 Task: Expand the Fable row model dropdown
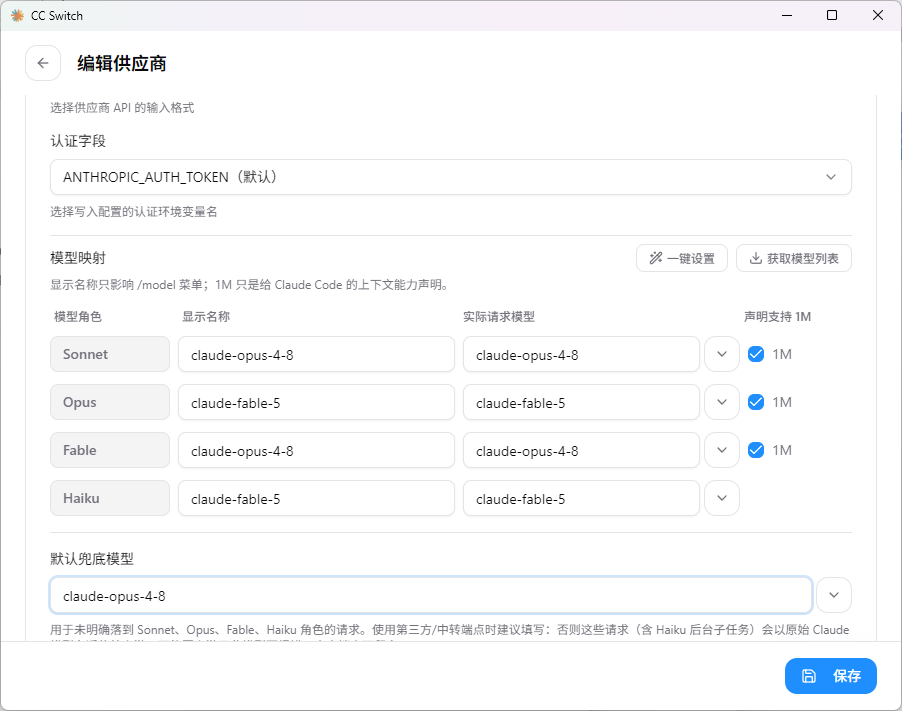pos(722,450)
